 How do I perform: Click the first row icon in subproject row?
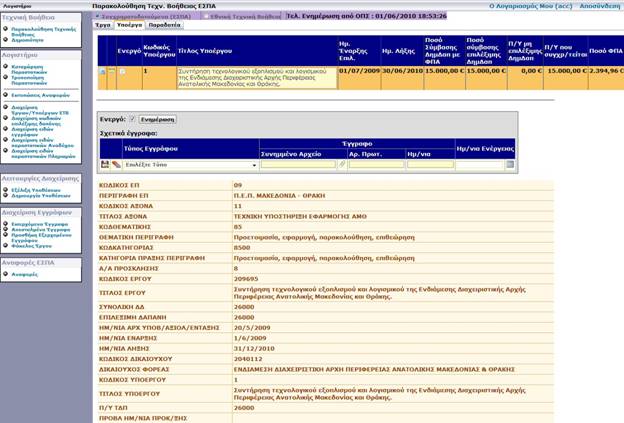101,72
